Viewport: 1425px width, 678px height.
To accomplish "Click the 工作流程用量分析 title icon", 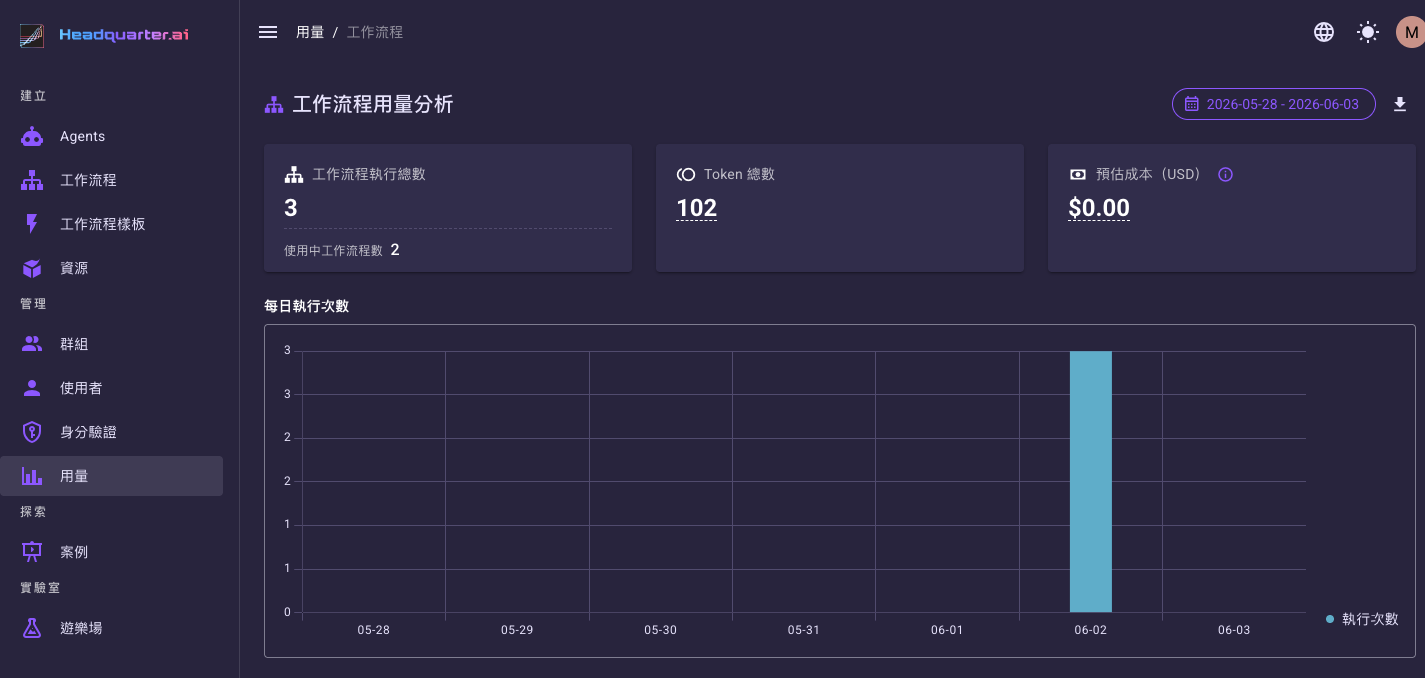I will tap(273, 104).
